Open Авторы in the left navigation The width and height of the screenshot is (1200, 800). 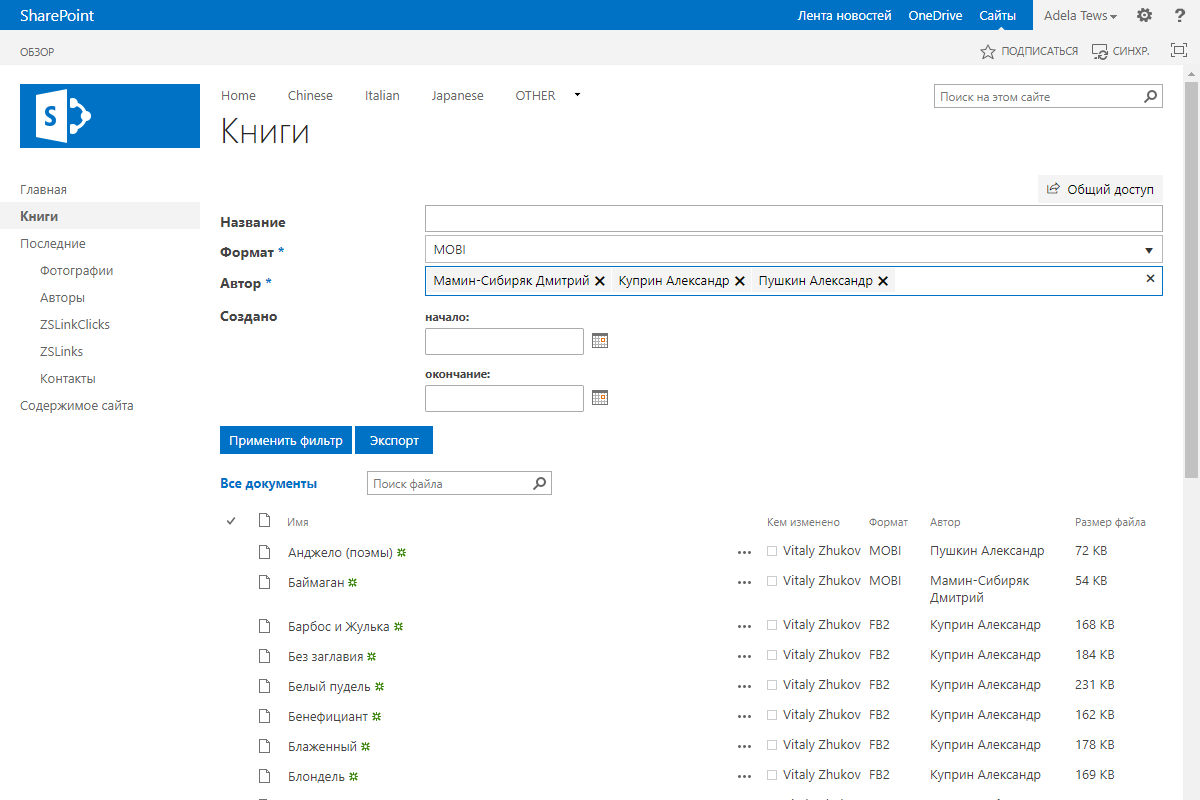pos(62,298)
